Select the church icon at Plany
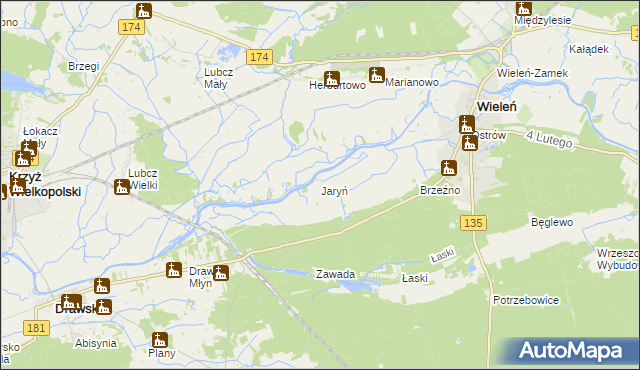Image resolution: width=640 pixels, height=370 pixels. pos(160,339)
